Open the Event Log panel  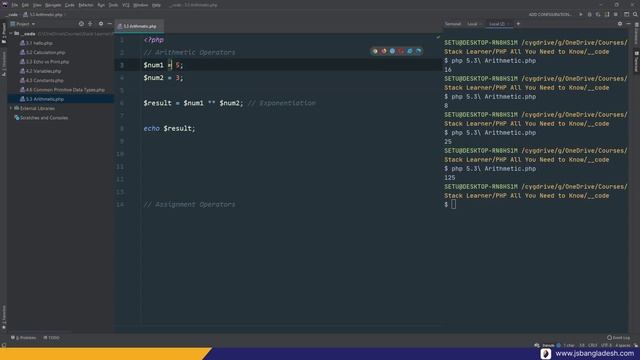coord(618,338)
